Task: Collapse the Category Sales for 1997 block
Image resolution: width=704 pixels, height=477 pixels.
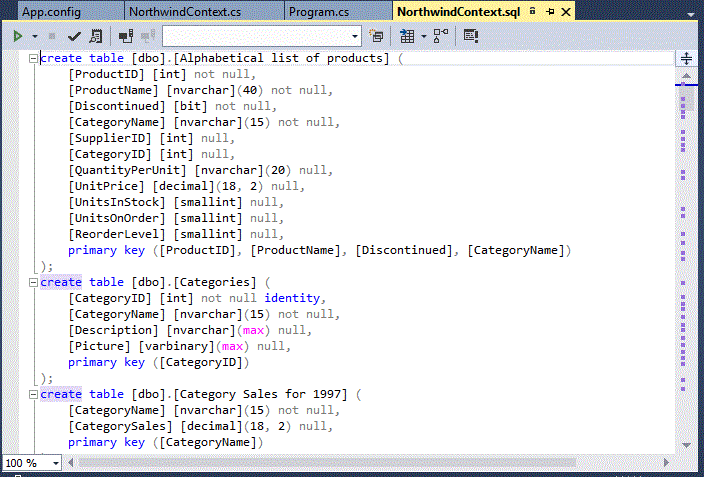Action: [33, 394]
